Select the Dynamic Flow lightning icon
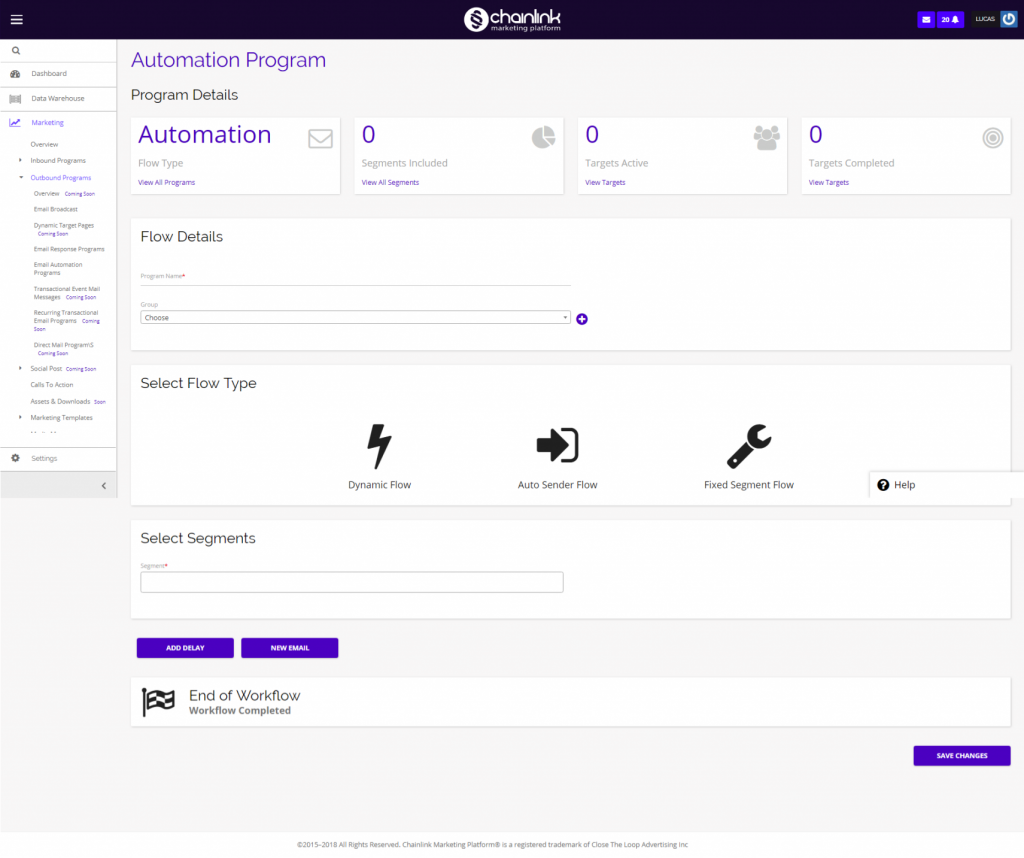This screenshot has width=1024, height=858. pos(379,445)
